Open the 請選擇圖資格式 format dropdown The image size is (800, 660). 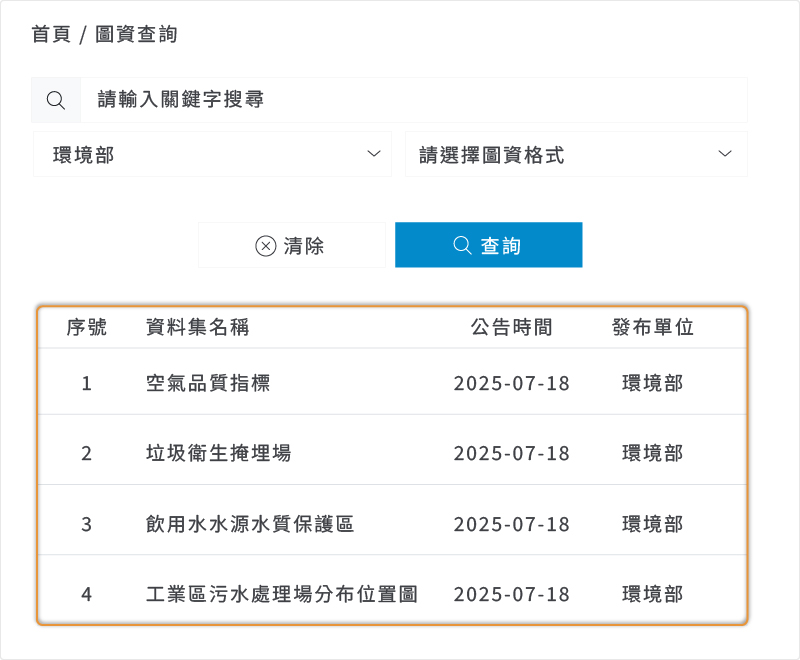(577, 154)
